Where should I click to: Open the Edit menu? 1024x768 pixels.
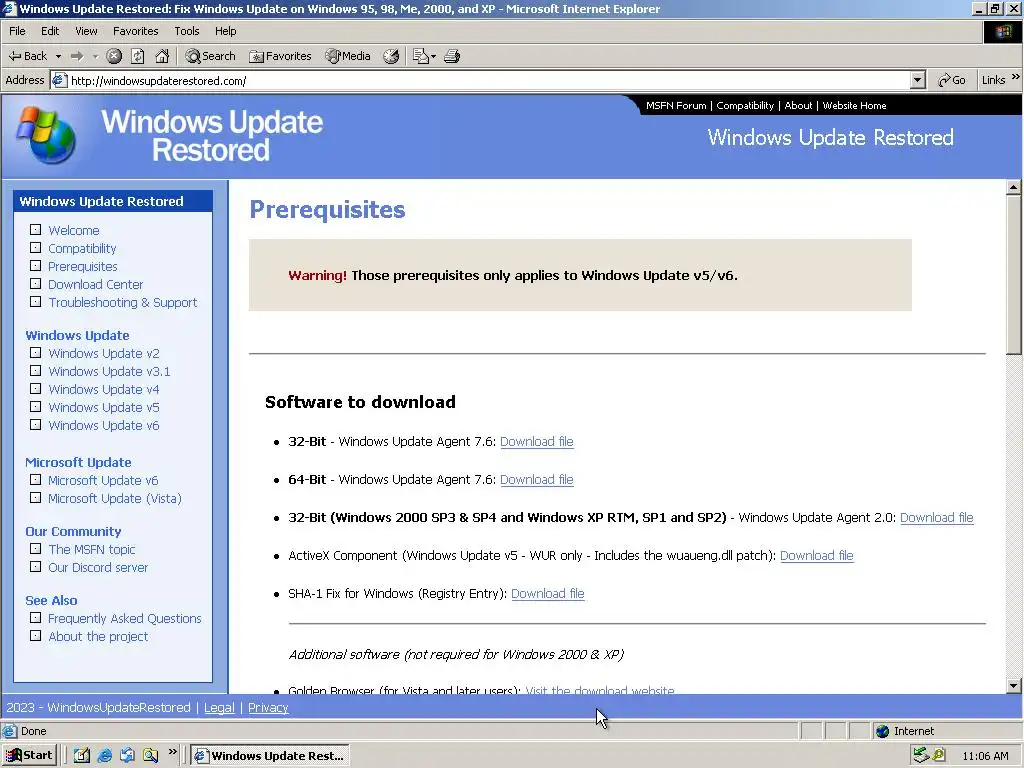pos(50,31)
